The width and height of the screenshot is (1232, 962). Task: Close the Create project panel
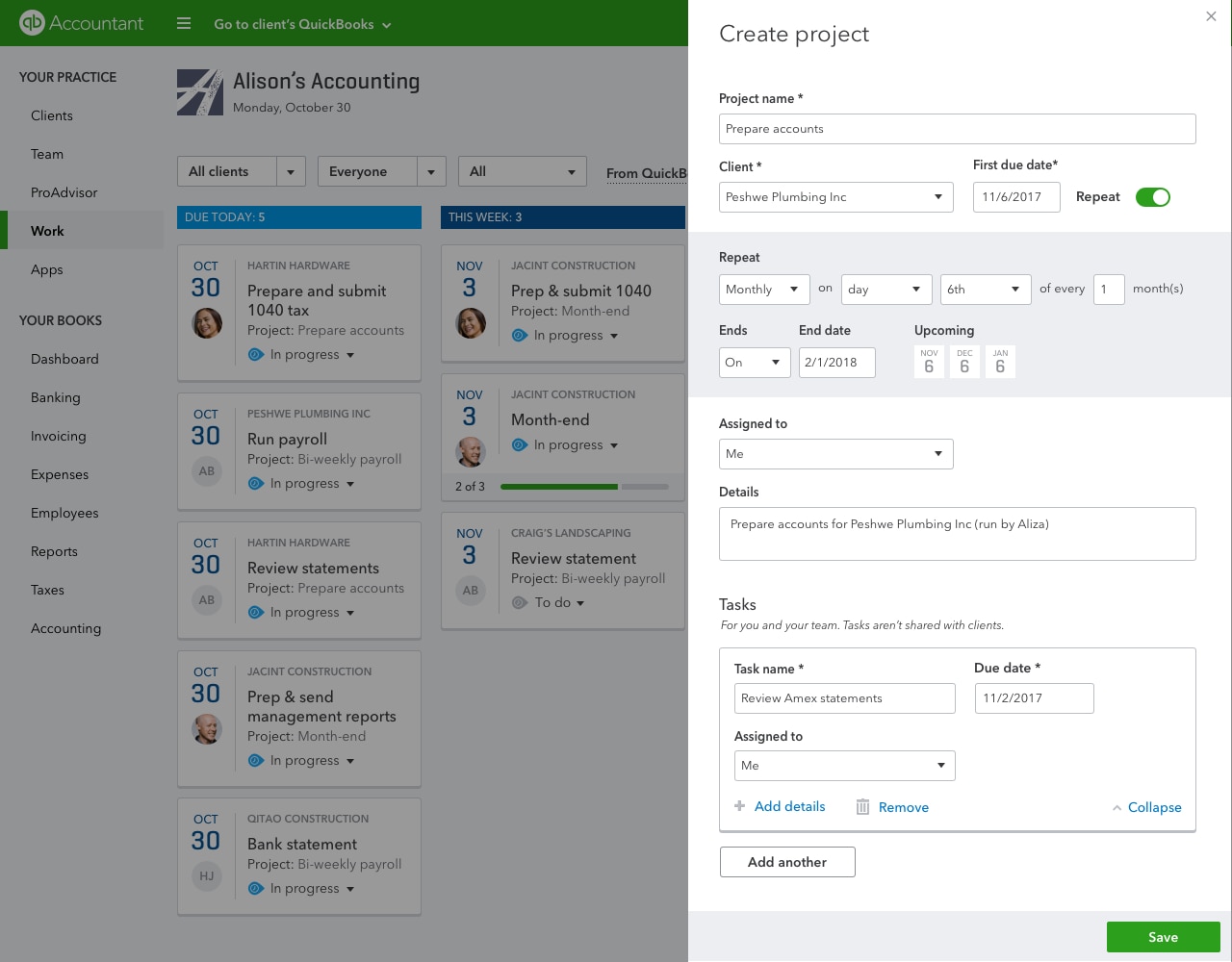(x=1211, y=16)
